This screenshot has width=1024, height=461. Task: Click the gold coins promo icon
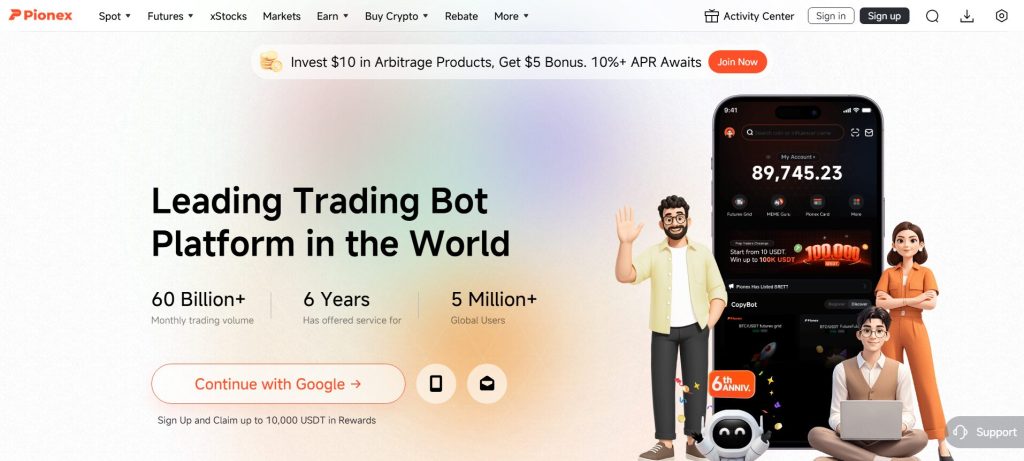click(x=270, y=62)
